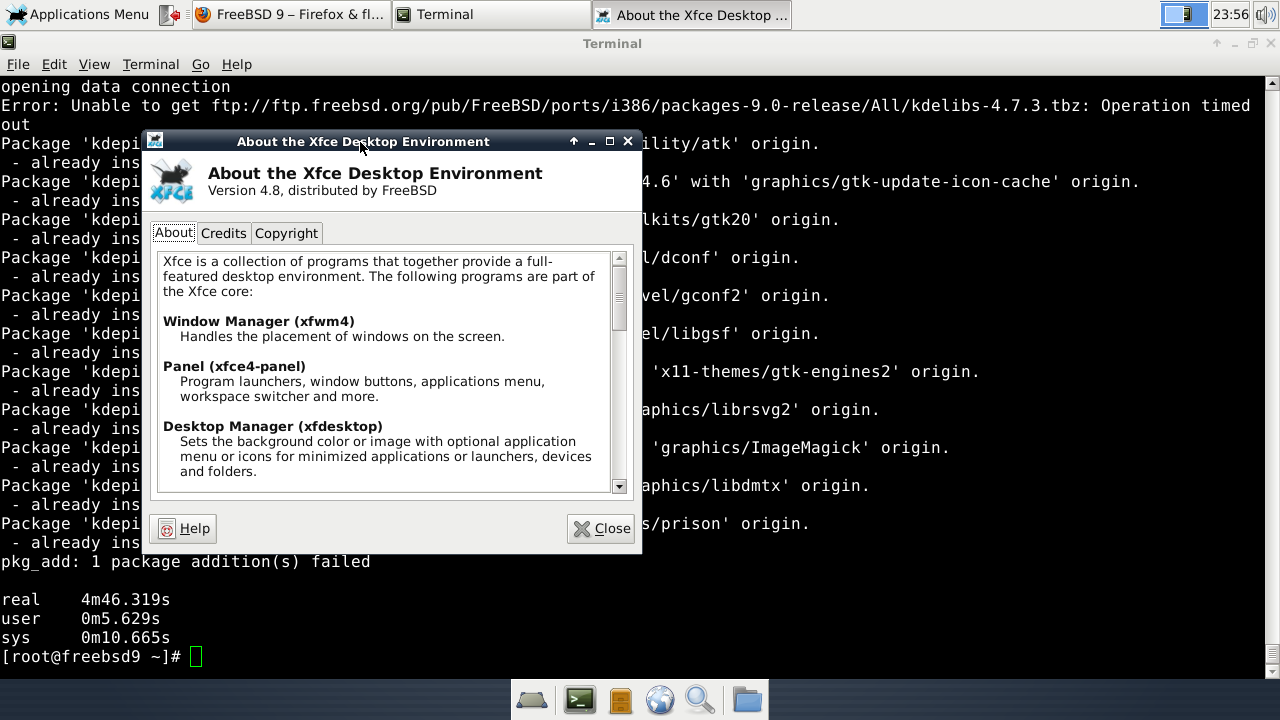Open the Terminal File menu
The width and height of the screenshot is (1280, 720).
click(x=18, y=64)
